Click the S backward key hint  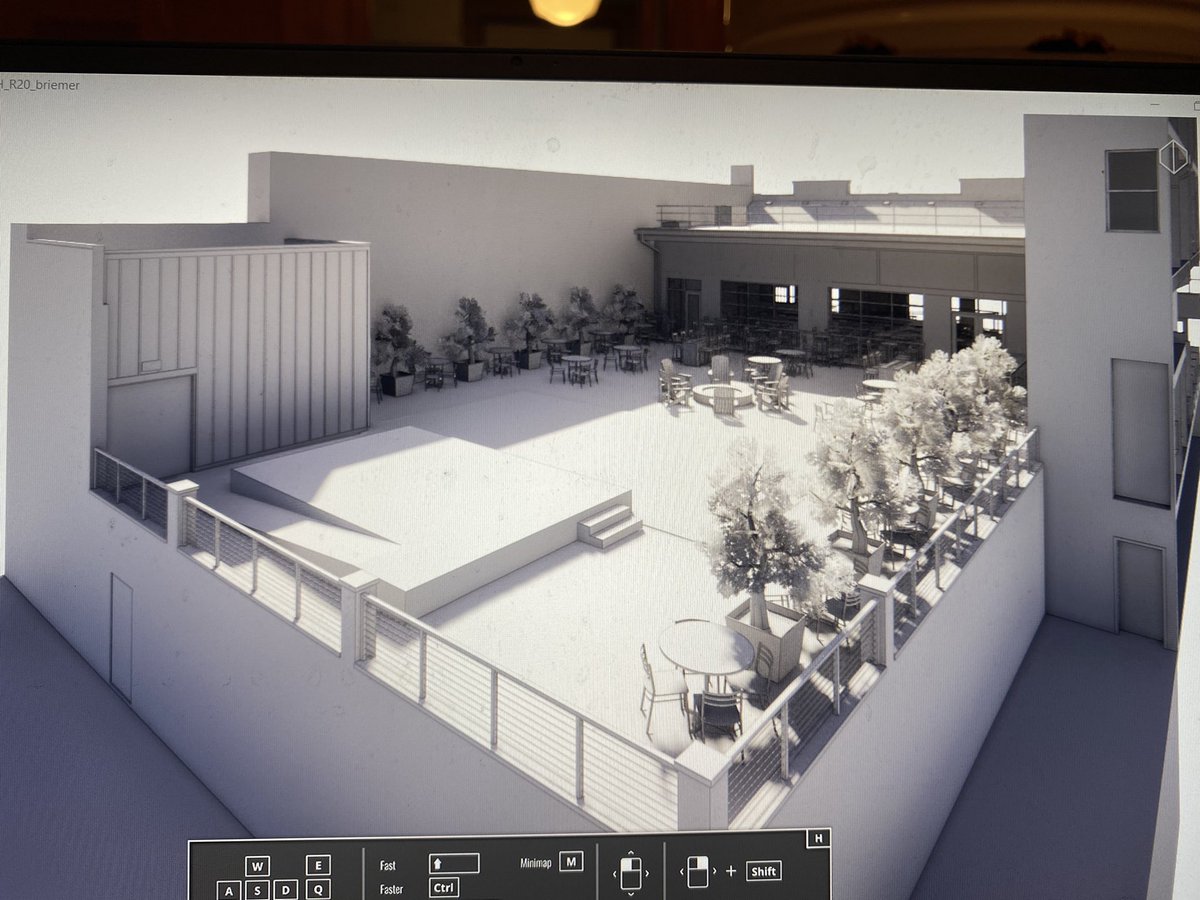pos(258,889)
